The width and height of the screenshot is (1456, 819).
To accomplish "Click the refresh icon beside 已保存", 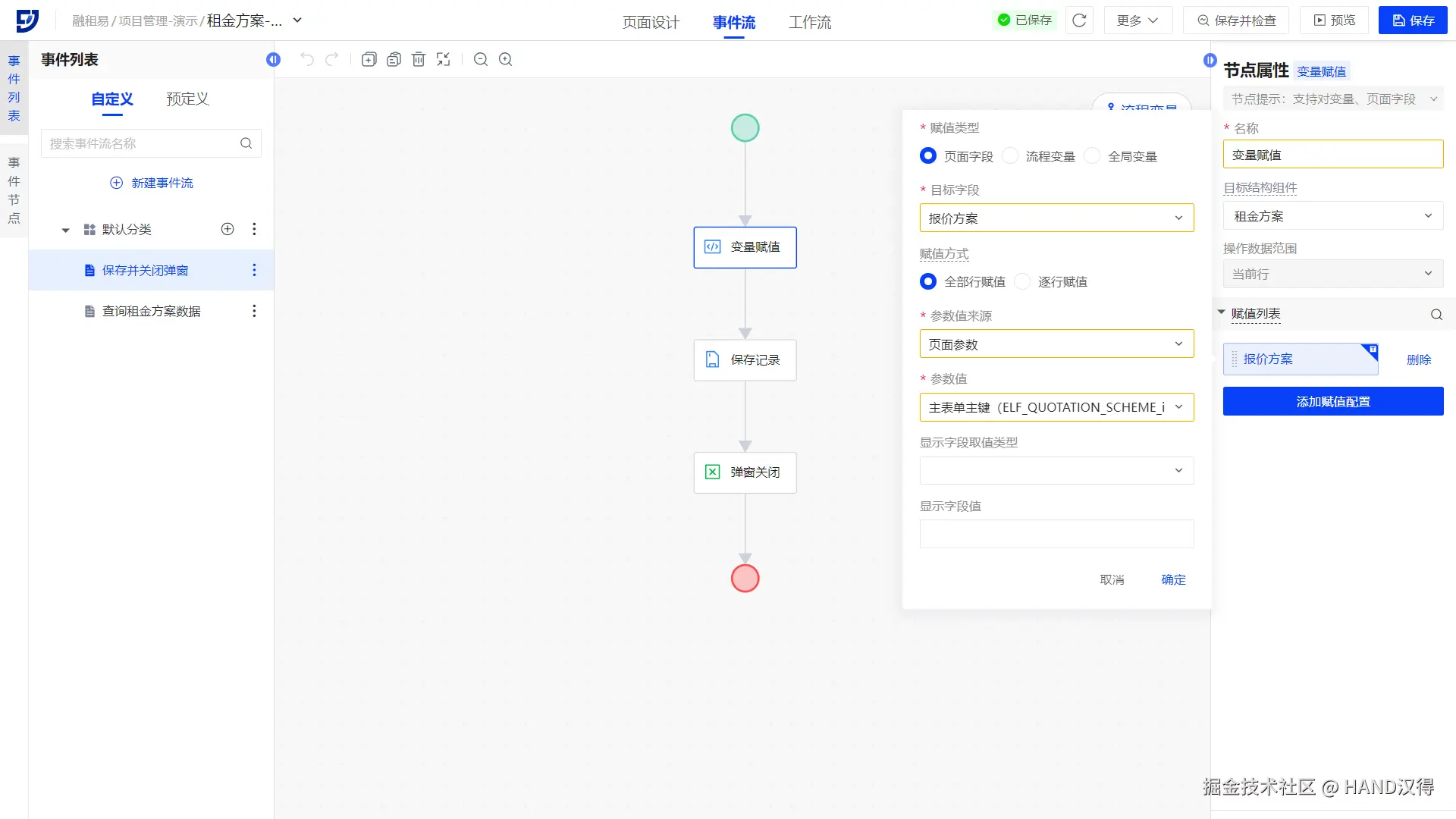I will [1079, 20].
